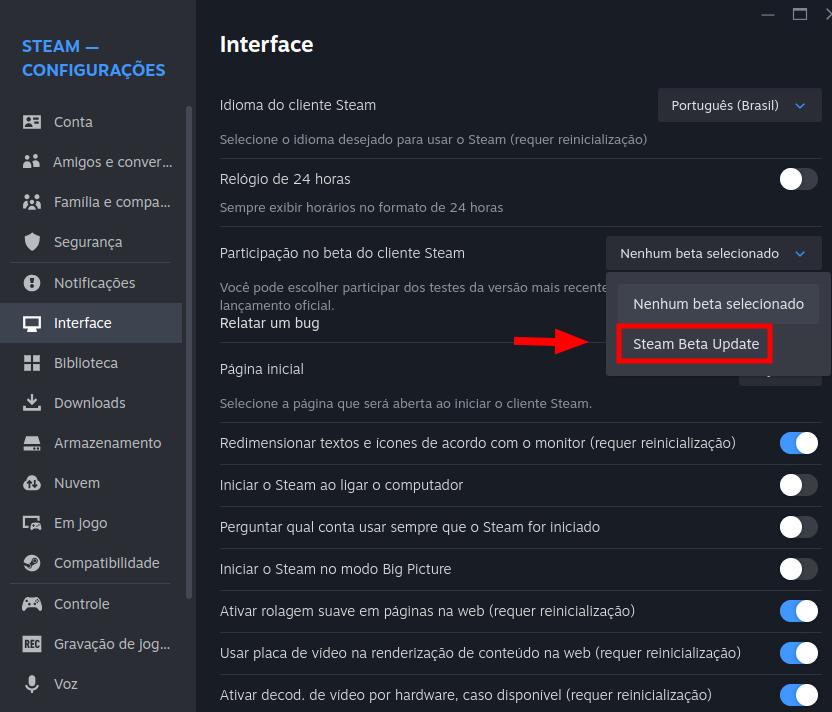The image size is (832, 712).
Task: Click the "Página inicial" setting label
Action: click(262, 369)
